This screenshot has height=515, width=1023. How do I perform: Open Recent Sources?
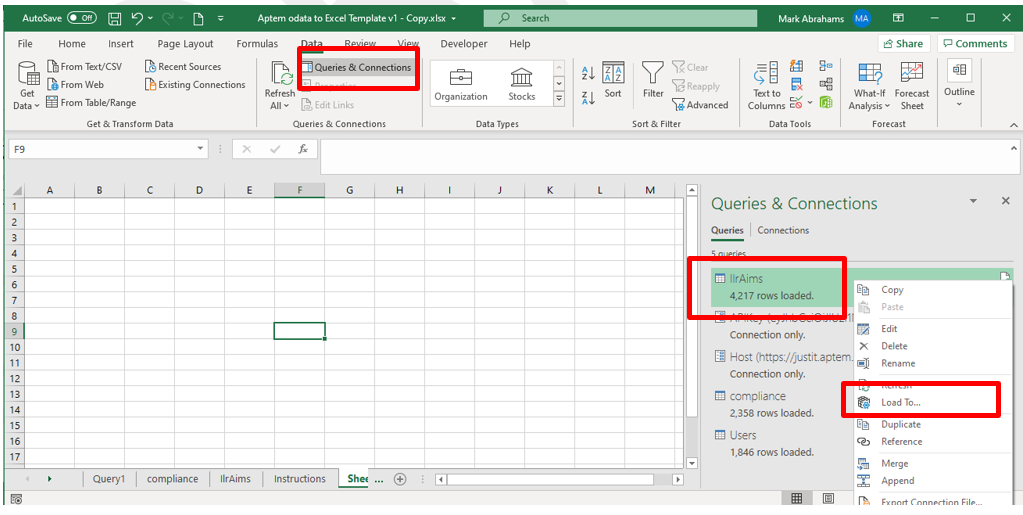[183, 67]
